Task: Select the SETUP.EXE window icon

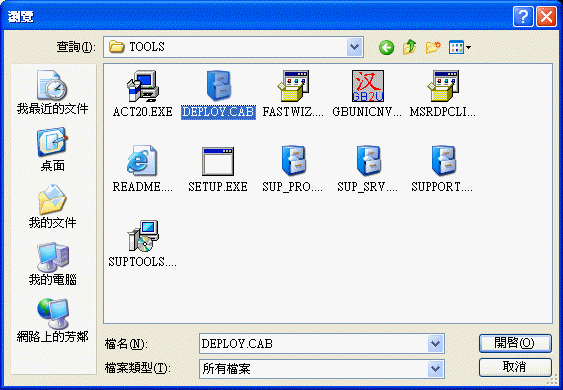Action: coord(218,161)
